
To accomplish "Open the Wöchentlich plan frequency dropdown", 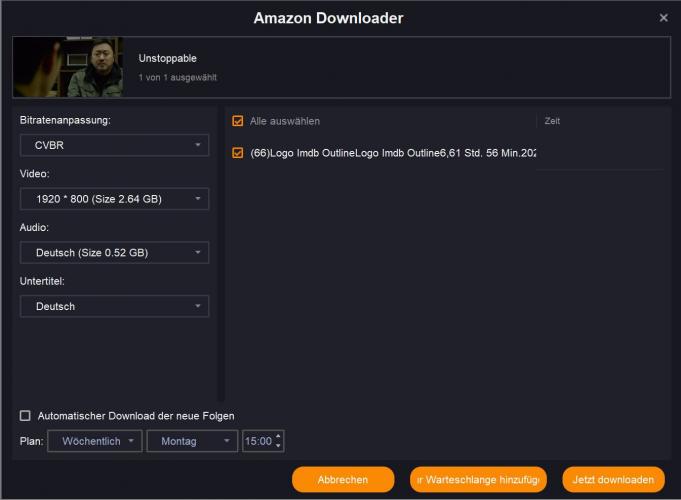I will coord(95,441).
